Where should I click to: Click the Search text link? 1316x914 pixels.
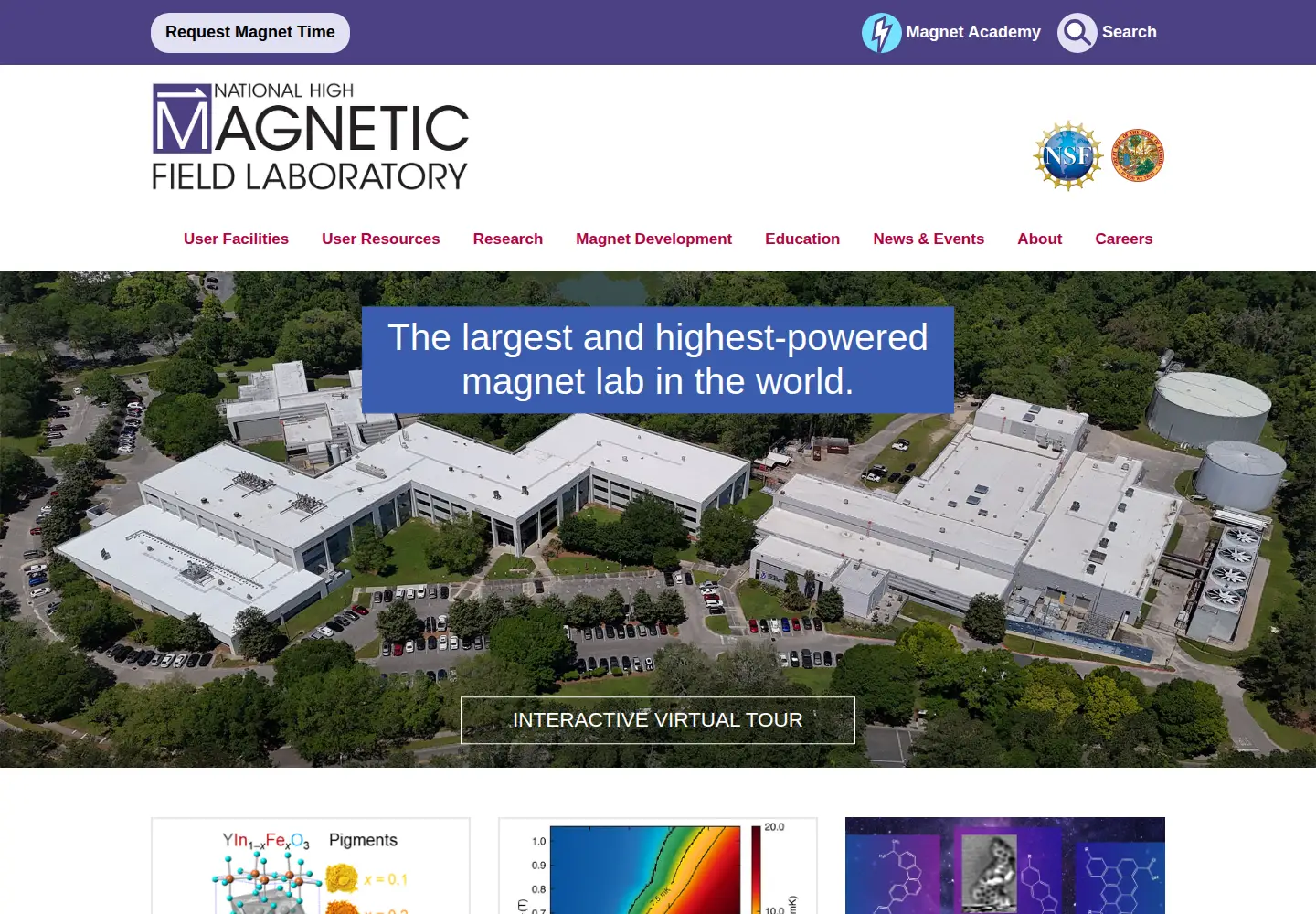click(x=1130, y=32)
